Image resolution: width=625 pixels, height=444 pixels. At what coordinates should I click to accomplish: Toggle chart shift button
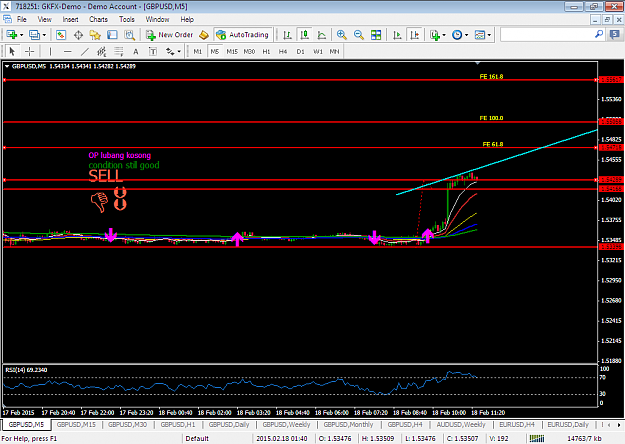pyautogui.click(x=415, y=35)
